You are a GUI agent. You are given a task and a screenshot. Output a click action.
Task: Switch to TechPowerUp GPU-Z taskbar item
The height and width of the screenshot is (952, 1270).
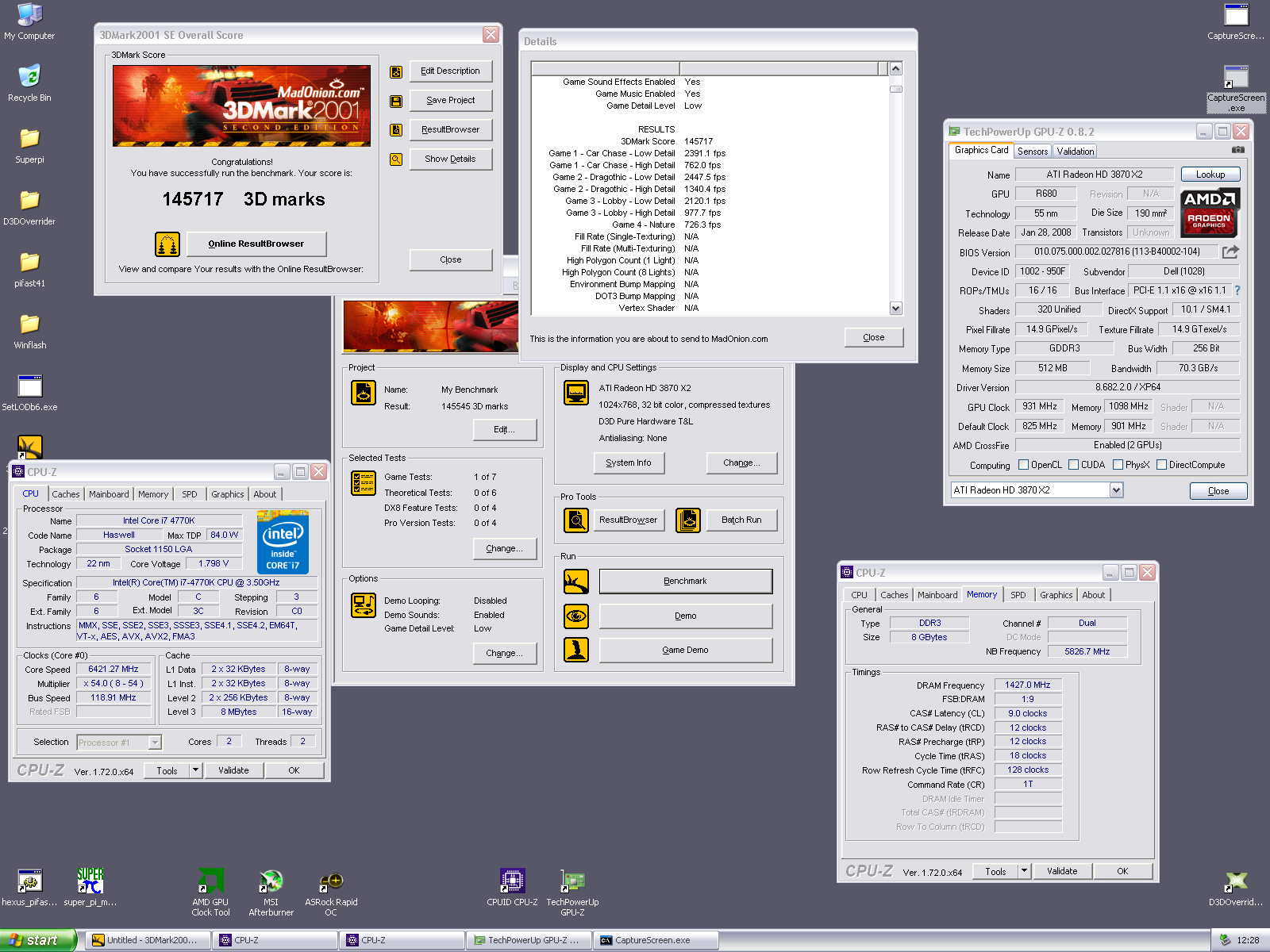529,940
